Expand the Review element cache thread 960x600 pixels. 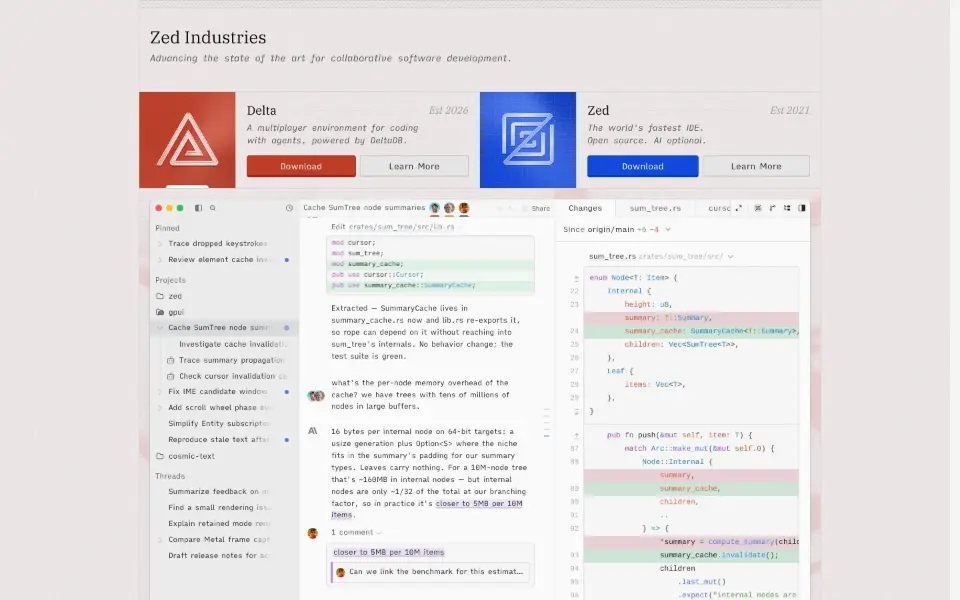point(160,260)
